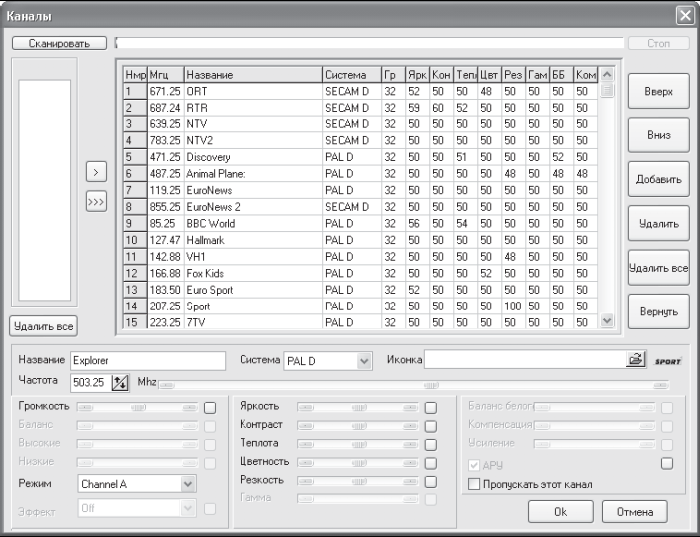Click row number 14 header cell

135,306
